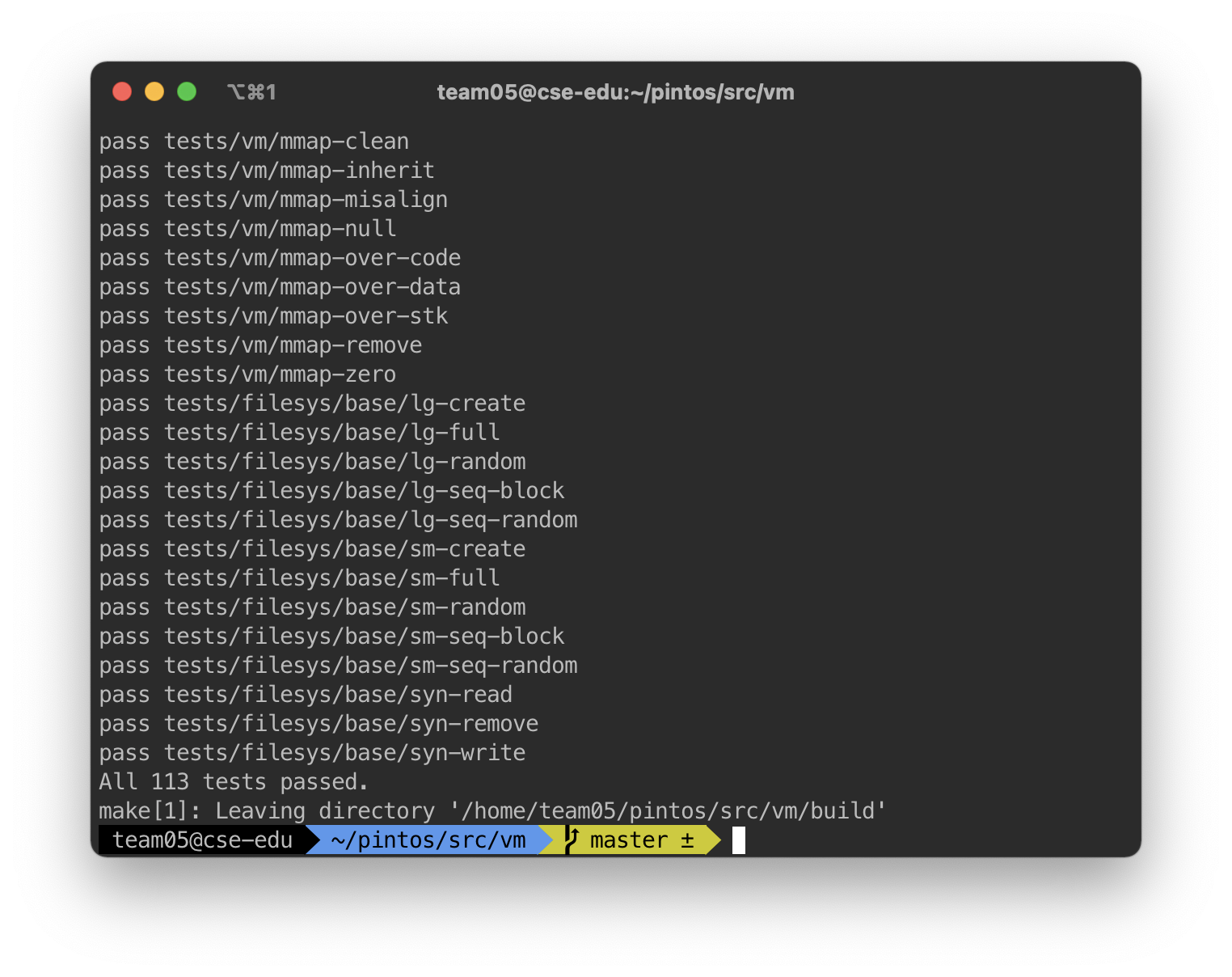1232x977 pixels.
Task: Click the '~/pintos/src/vm' path prompt segment
Action: (428, 840)
